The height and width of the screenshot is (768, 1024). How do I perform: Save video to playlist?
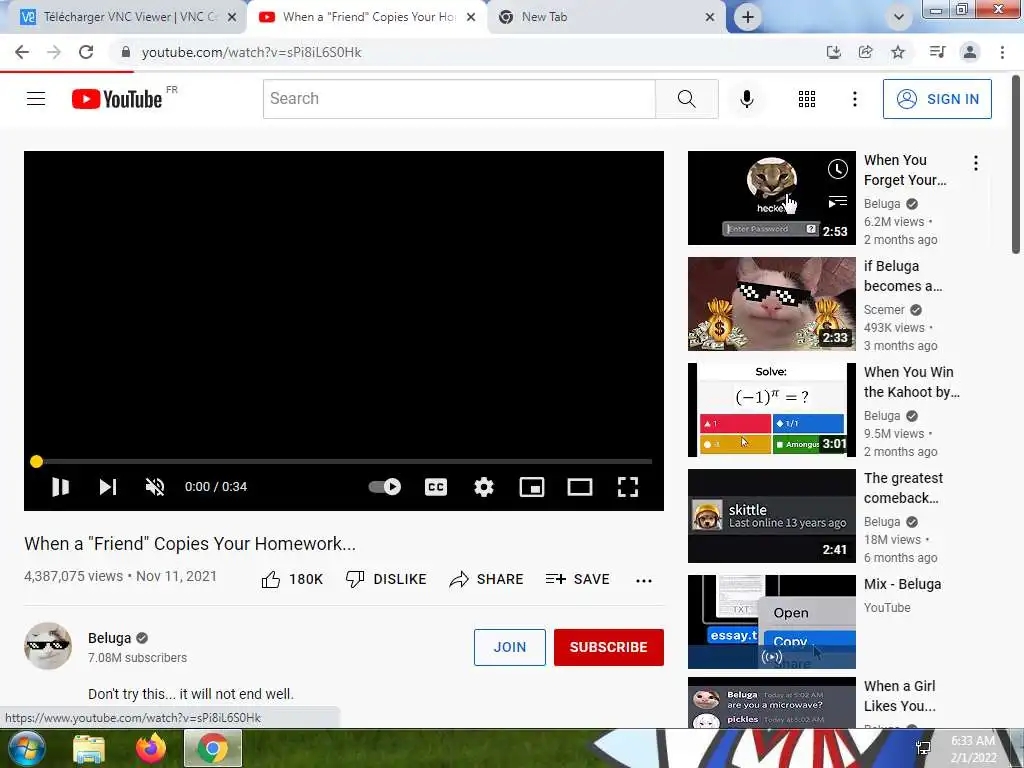pyautogui.click(x=577, y=579)
